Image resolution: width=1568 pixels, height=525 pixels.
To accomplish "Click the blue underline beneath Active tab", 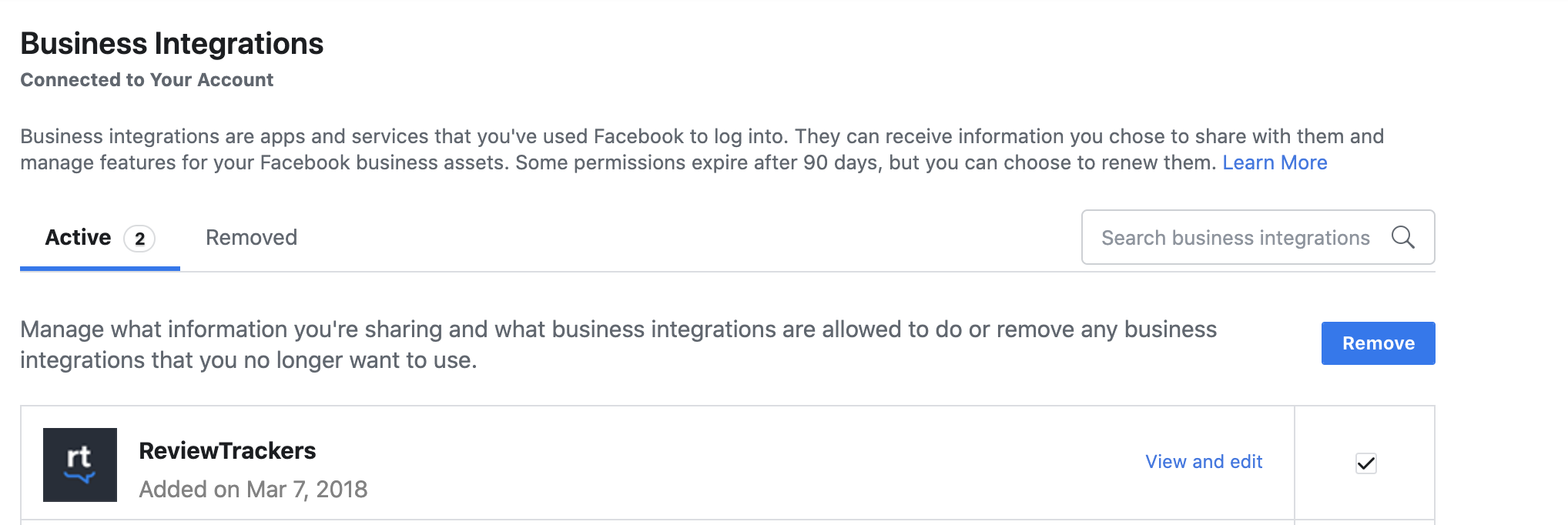I will pyautogui.click(x=100, y=269).
